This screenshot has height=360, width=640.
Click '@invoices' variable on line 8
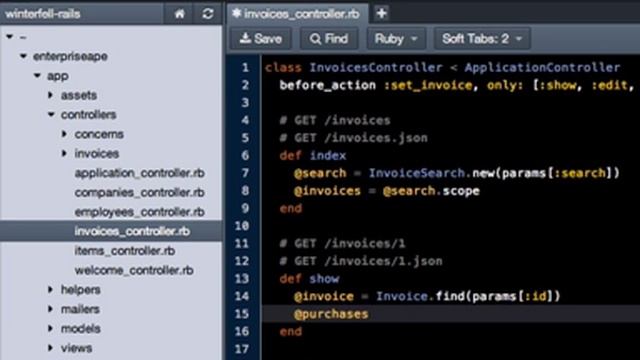(x=327, y=191)
